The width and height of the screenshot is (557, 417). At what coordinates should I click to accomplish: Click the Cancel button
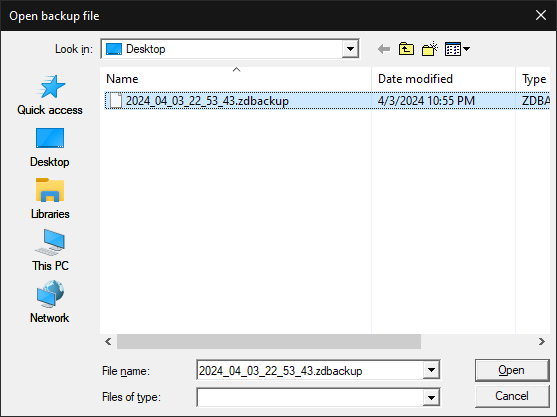pyautogui.click(x=512, y=396)
